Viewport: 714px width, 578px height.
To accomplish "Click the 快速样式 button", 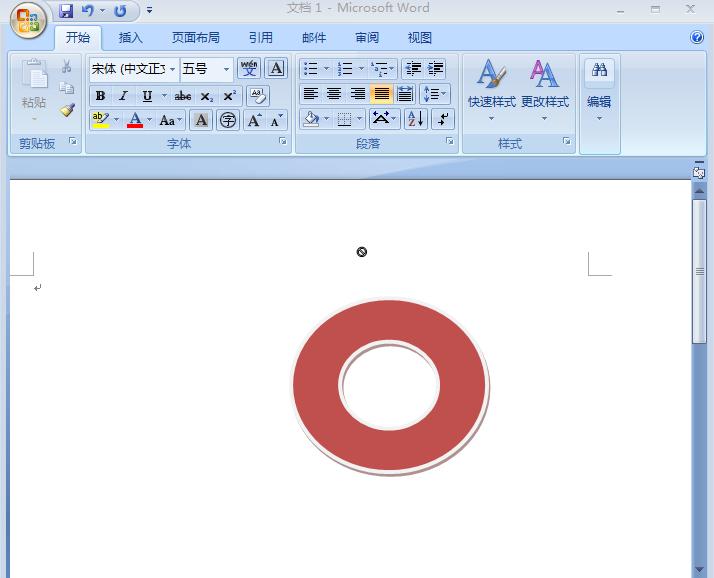I will [x=491, y=90].
